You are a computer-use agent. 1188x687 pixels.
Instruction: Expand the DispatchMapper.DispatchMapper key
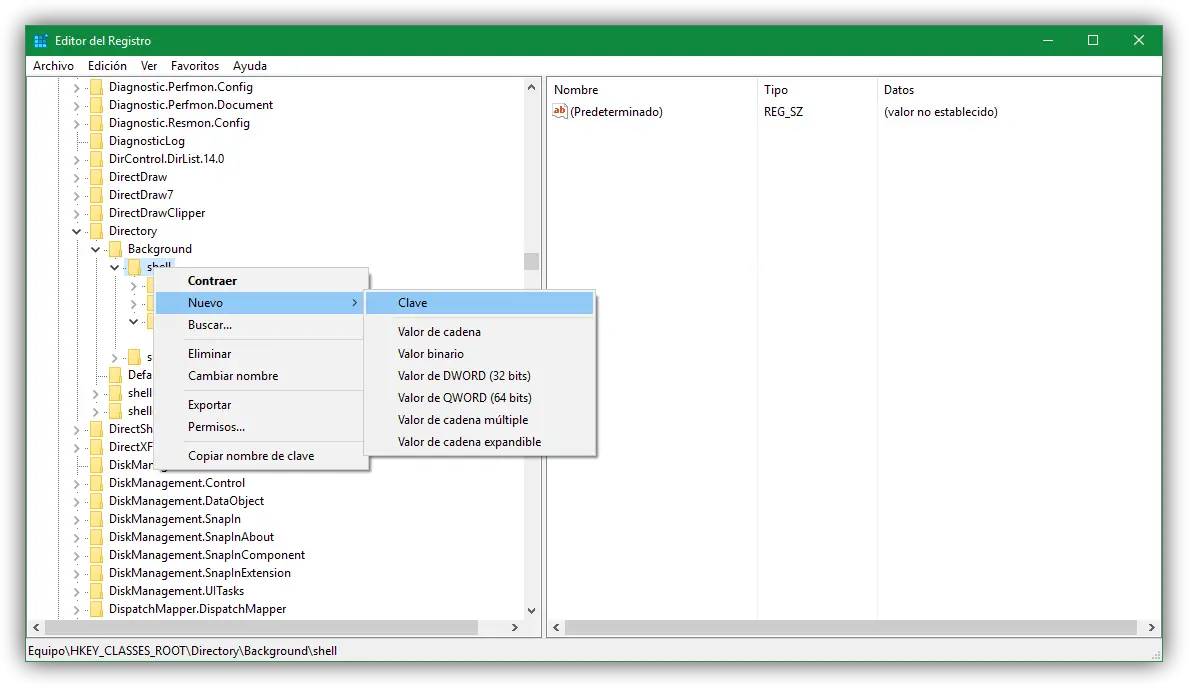[x=77, y=610]
